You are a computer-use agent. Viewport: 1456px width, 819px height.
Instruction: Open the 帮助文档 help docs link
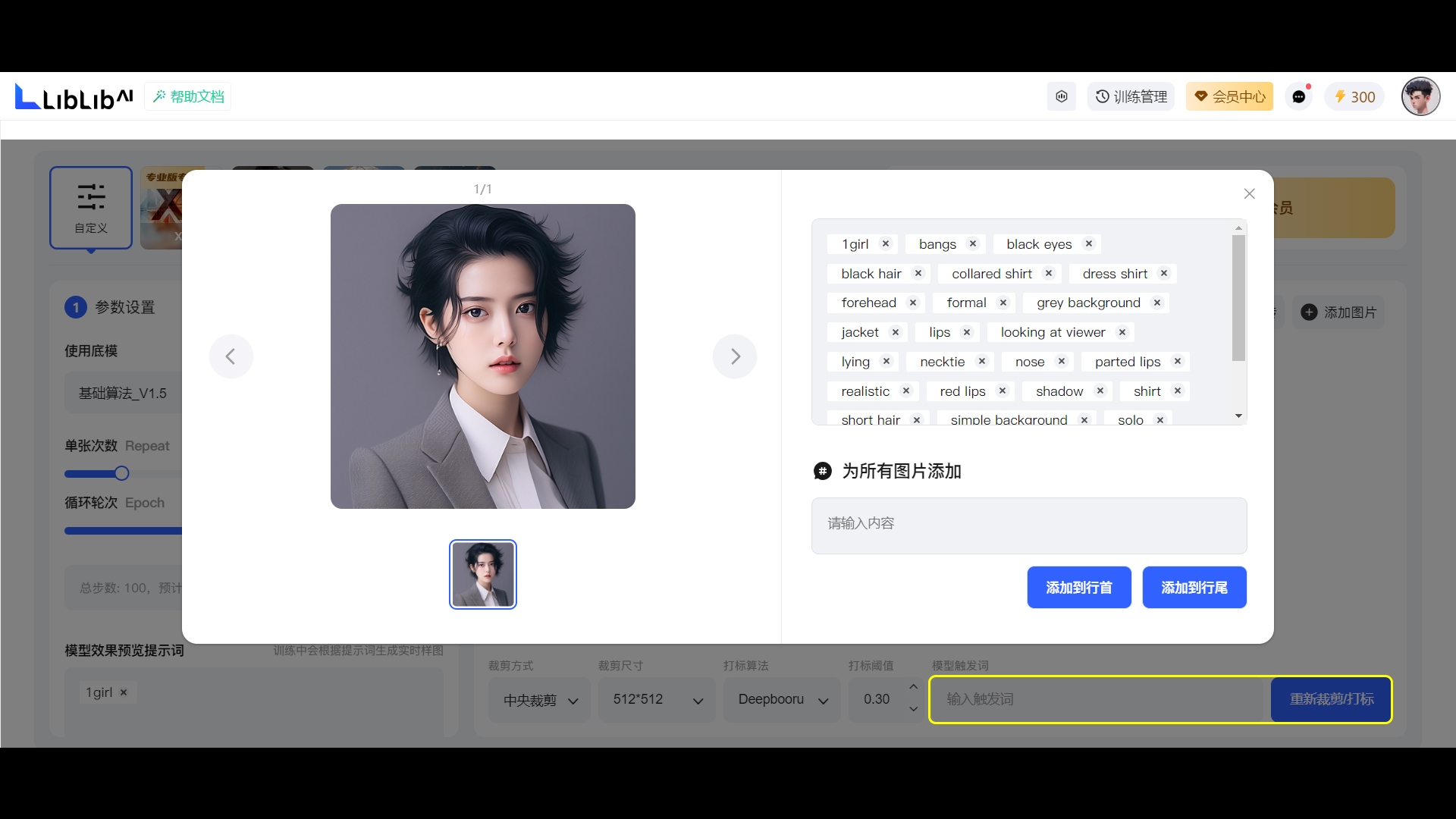188,97
